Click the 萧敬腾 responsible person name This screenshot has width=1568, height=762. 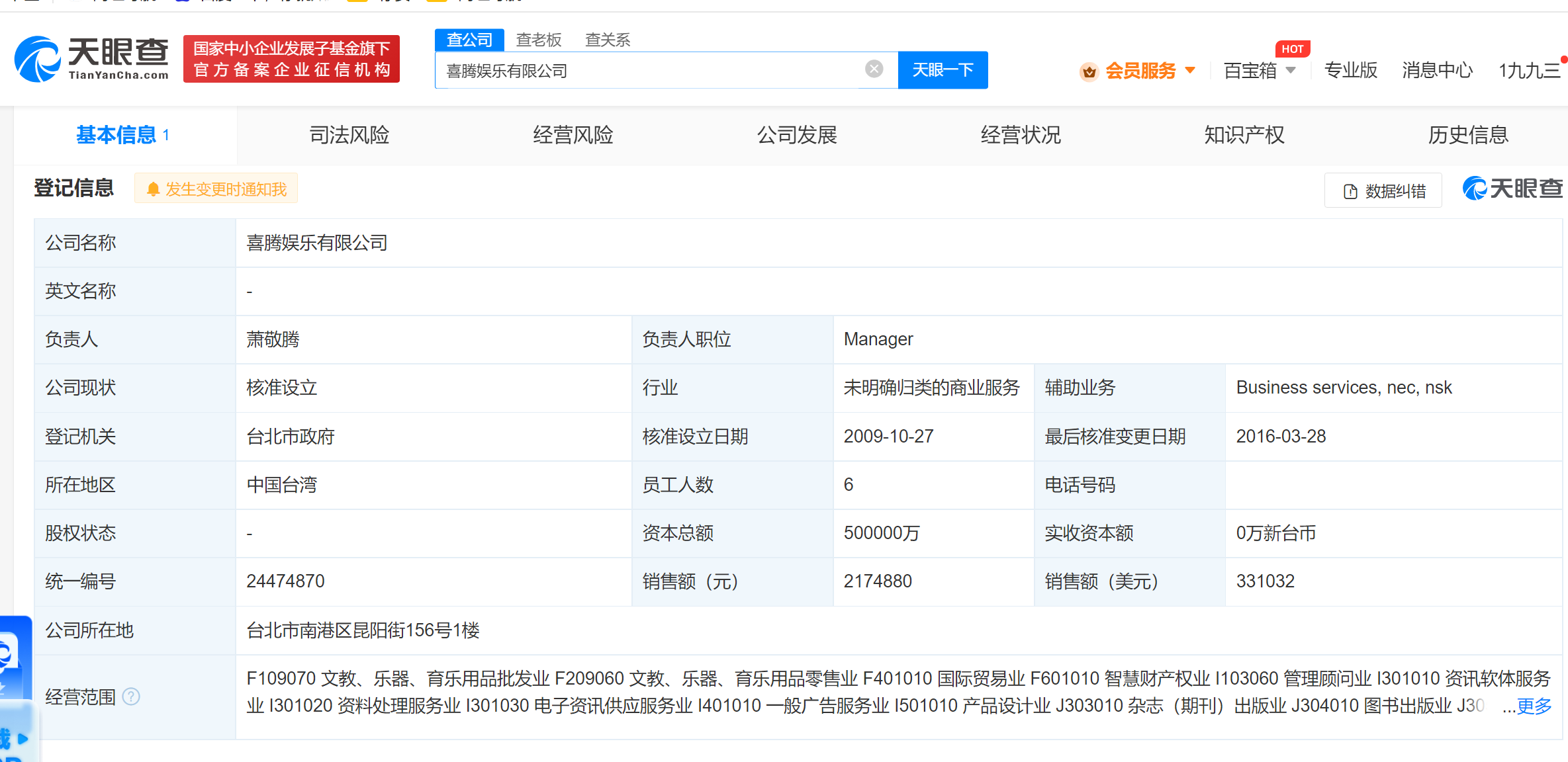[273, 339]
